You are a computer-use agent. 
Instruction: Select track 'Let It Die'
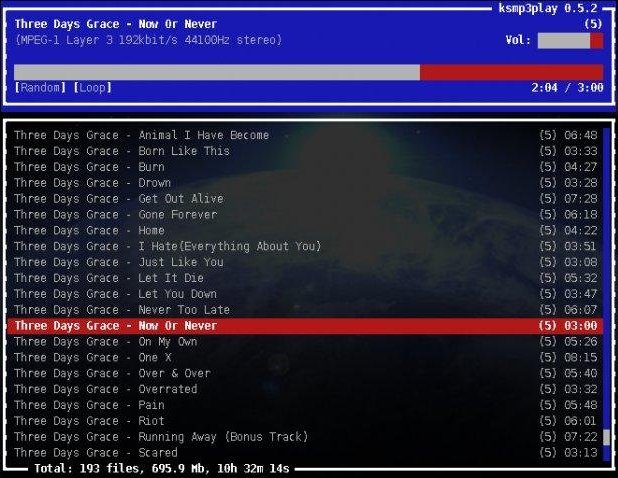pos(305,278)
